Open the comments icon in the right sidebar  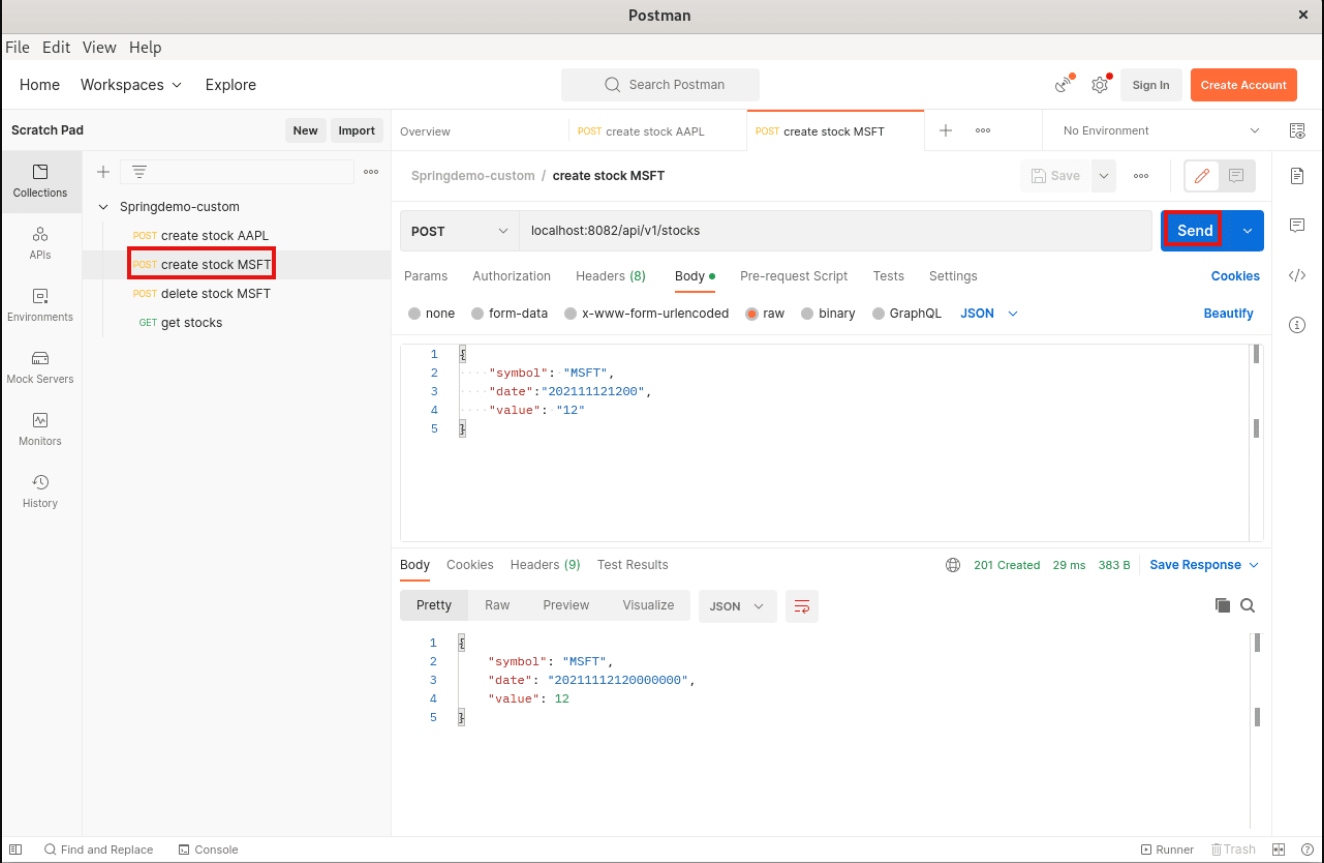tap(1297, 225)
